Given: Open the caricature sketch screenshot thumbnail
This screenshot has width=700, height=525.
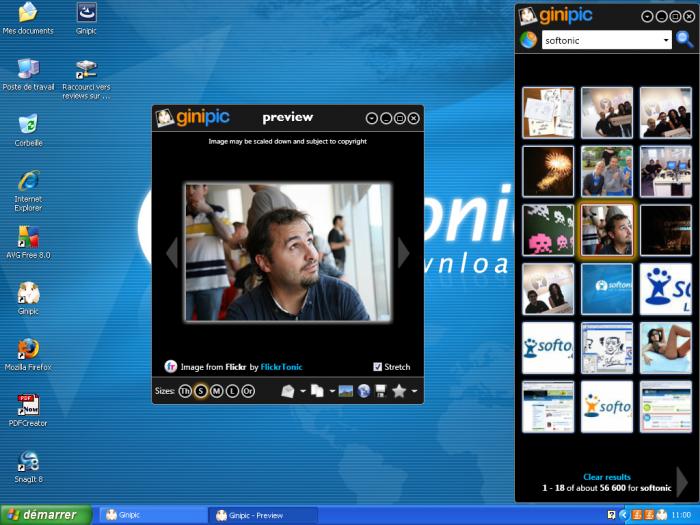Looking at the screenshot, I should click(x=607, y=348).
